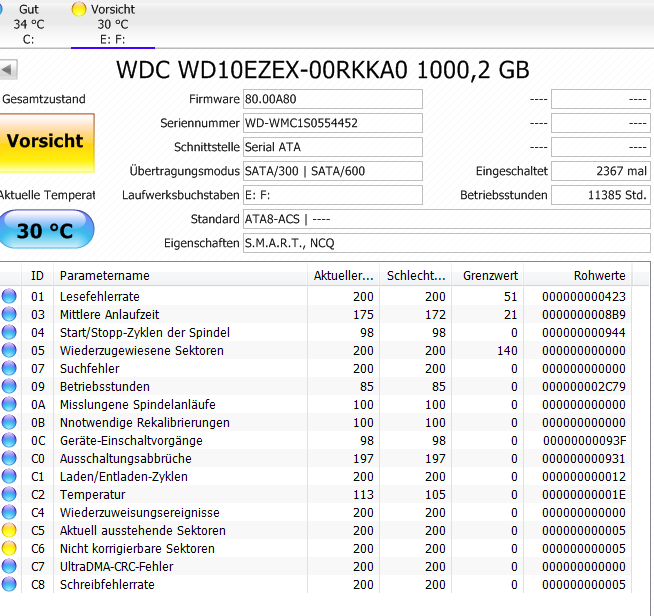Click status icon for Start/Stopp-Zyklen der Spindel
This screenshot has width=654, height=616.
[x=9, y=332]
